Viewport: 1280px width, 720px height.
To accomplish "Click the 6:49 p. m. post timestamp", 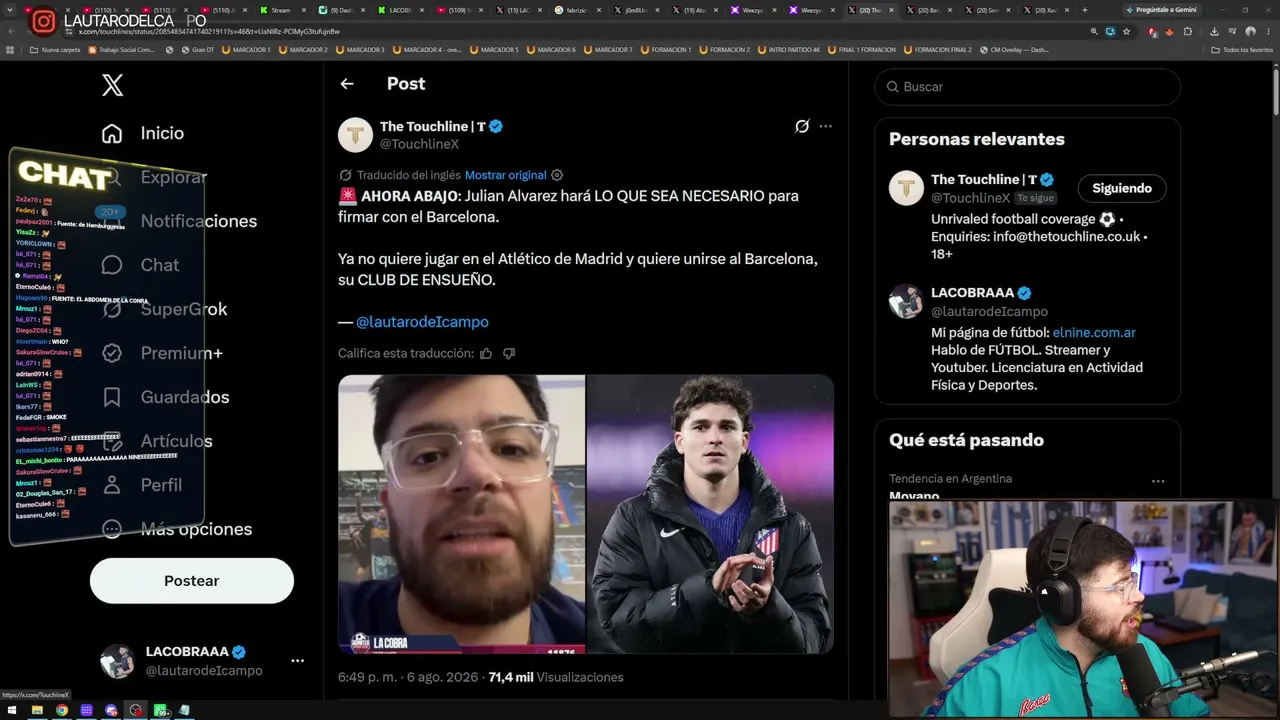I will click(407, 677).
